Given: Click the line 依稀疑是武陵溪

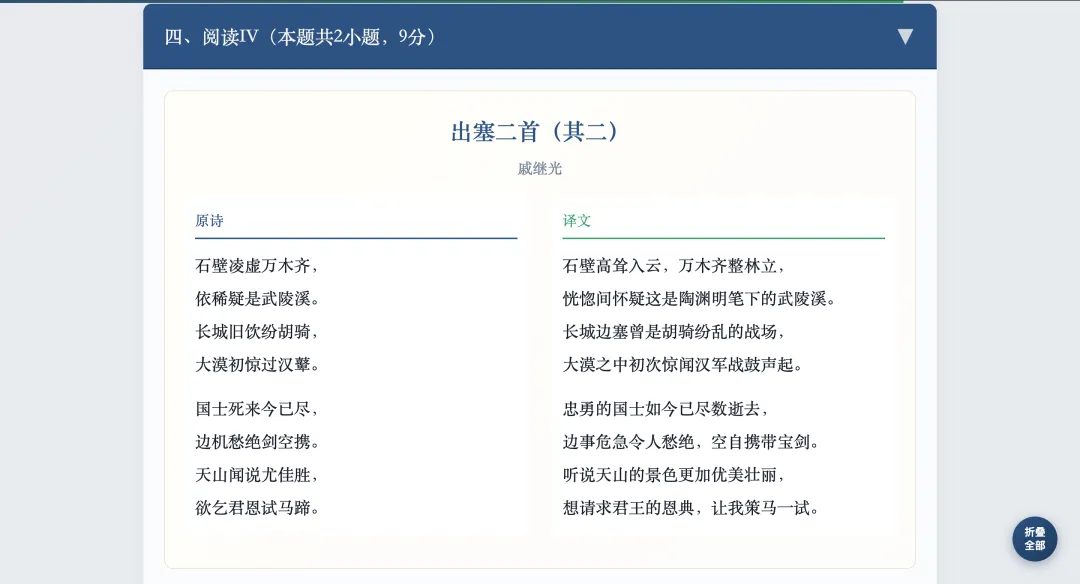Looking at the screenshot, I should point(258,298).
